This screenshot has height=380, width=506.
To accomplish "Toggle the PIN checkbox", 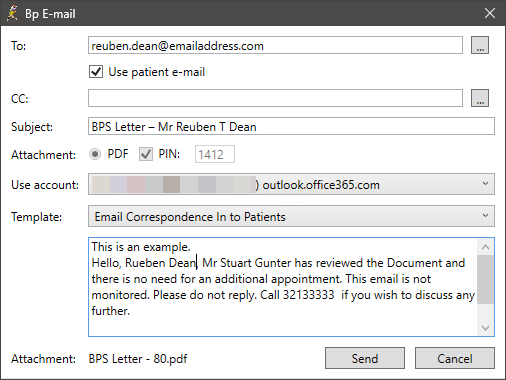I will [146, 154].
